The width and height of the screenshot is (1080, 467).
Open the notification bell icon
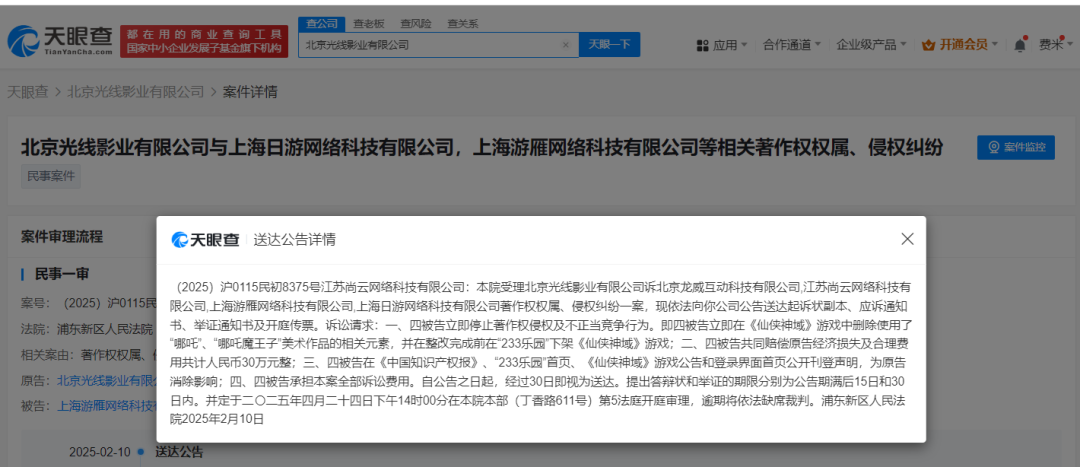coord(1019,45)
